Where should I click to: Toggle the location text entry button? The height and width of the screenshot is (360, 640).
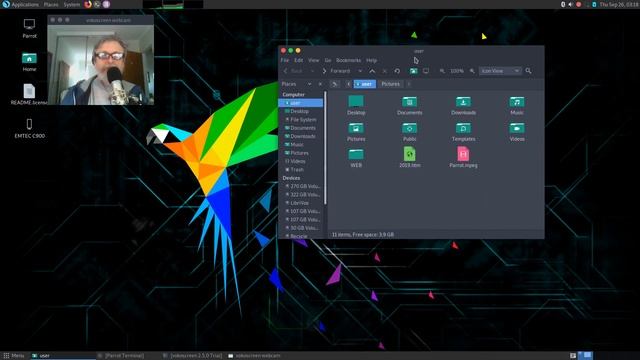[335, 84]
